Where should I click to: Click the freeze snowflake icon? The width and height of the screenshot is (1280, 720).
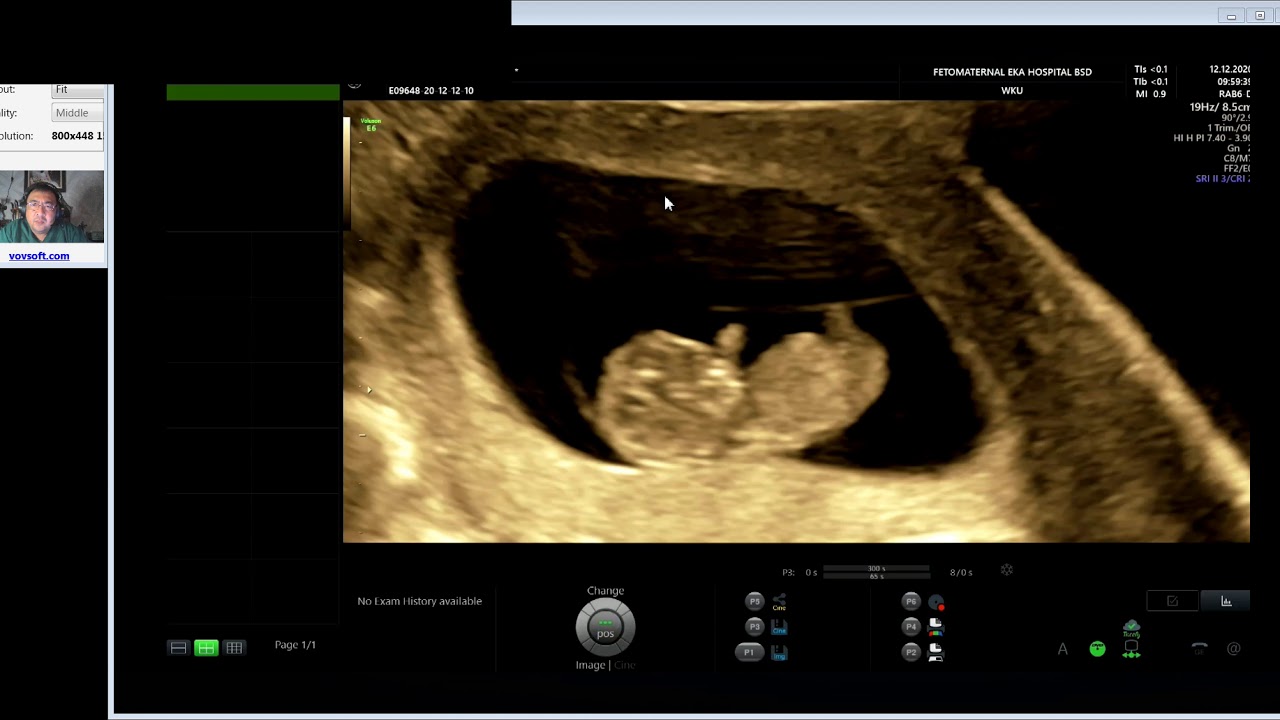tap(1007, 571)
